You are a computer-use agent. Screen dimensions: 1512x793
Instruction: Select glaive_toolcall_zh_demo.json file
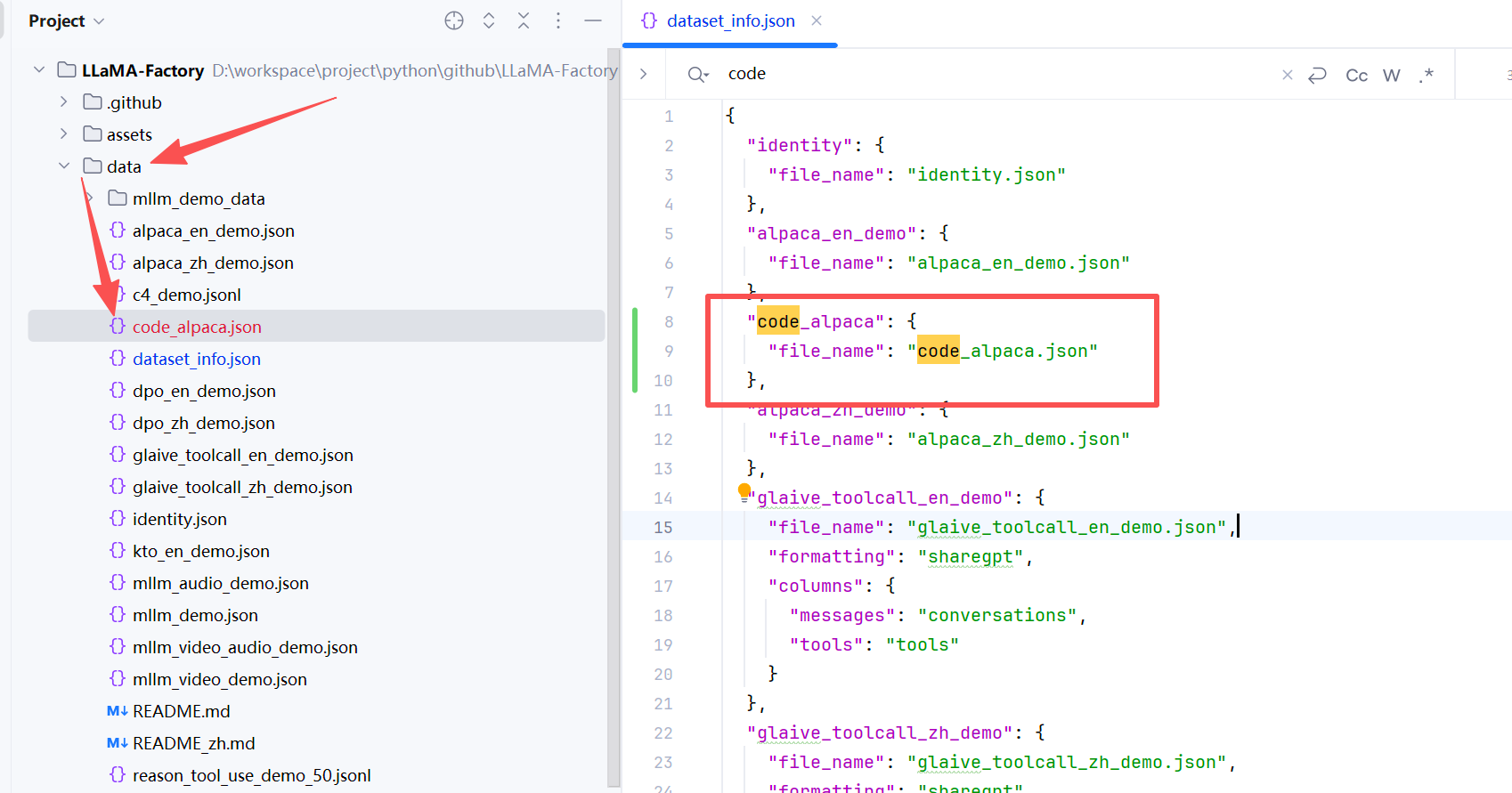(x=242, y=487)
